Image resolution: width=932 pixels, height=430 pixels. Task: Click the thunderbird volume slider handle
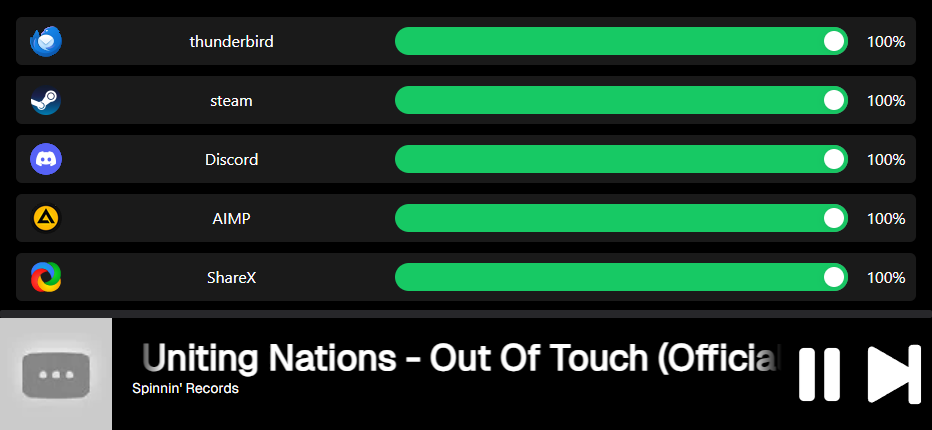833,41
